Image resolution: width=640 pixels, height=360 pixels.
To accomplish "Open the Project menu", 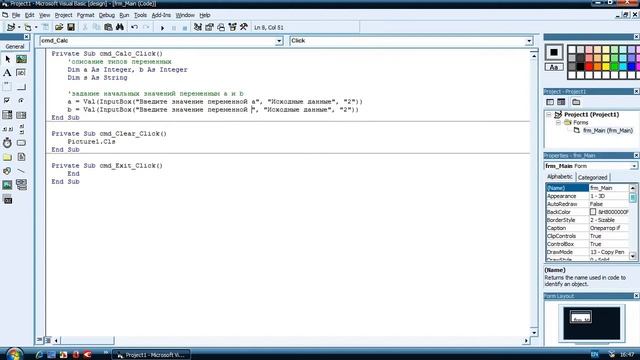I will tap(63, 15).
